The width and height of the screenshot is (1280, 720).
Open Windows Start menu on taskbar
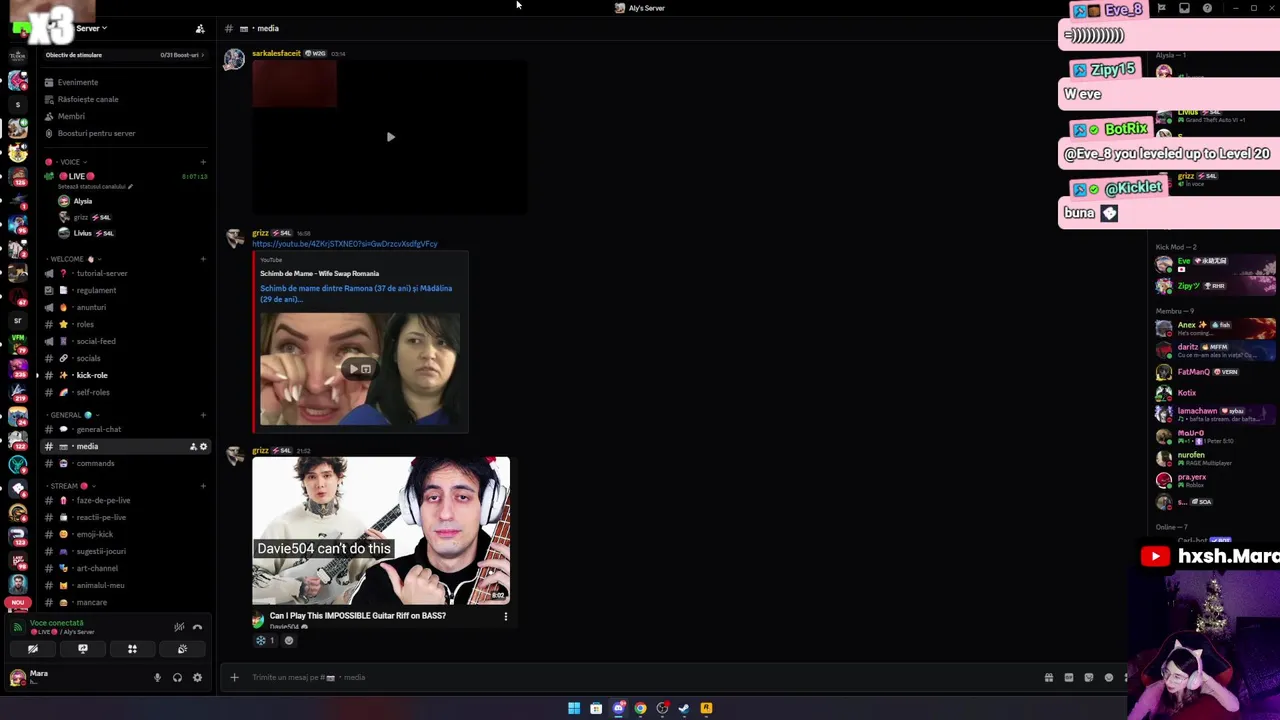[x=574, y=708]
